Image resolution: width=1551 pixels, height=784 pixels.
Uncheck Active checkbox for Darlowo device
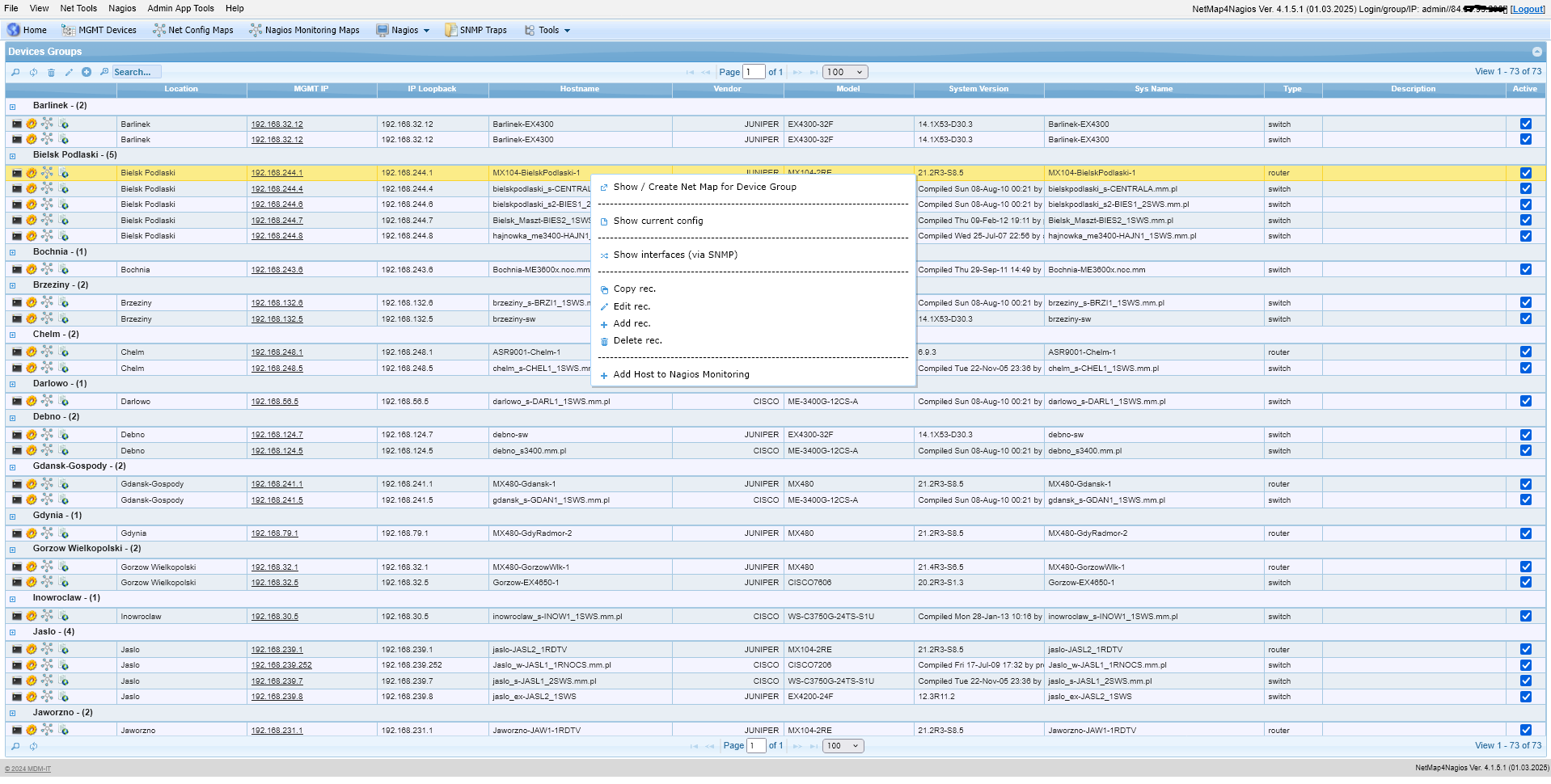[x=1525, y=402]
